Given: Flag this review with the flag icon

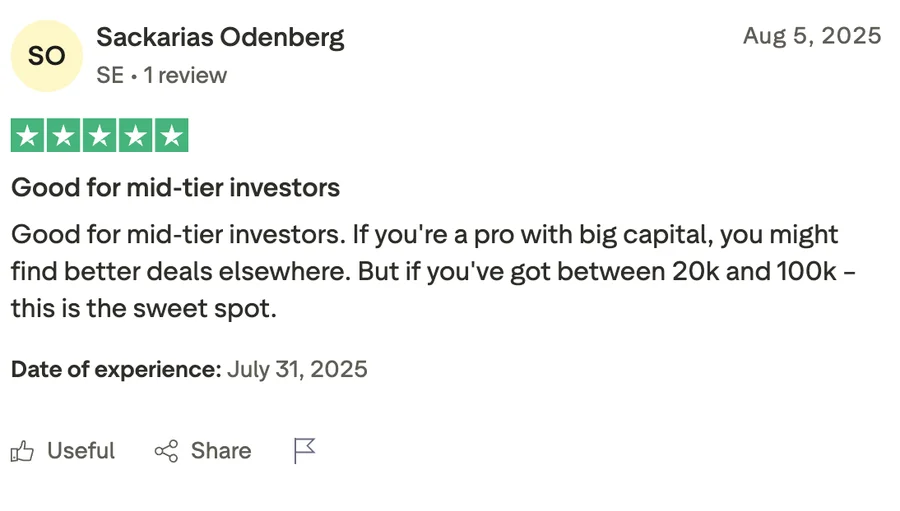Looking at the screenshot, I should tap(304, 451).
